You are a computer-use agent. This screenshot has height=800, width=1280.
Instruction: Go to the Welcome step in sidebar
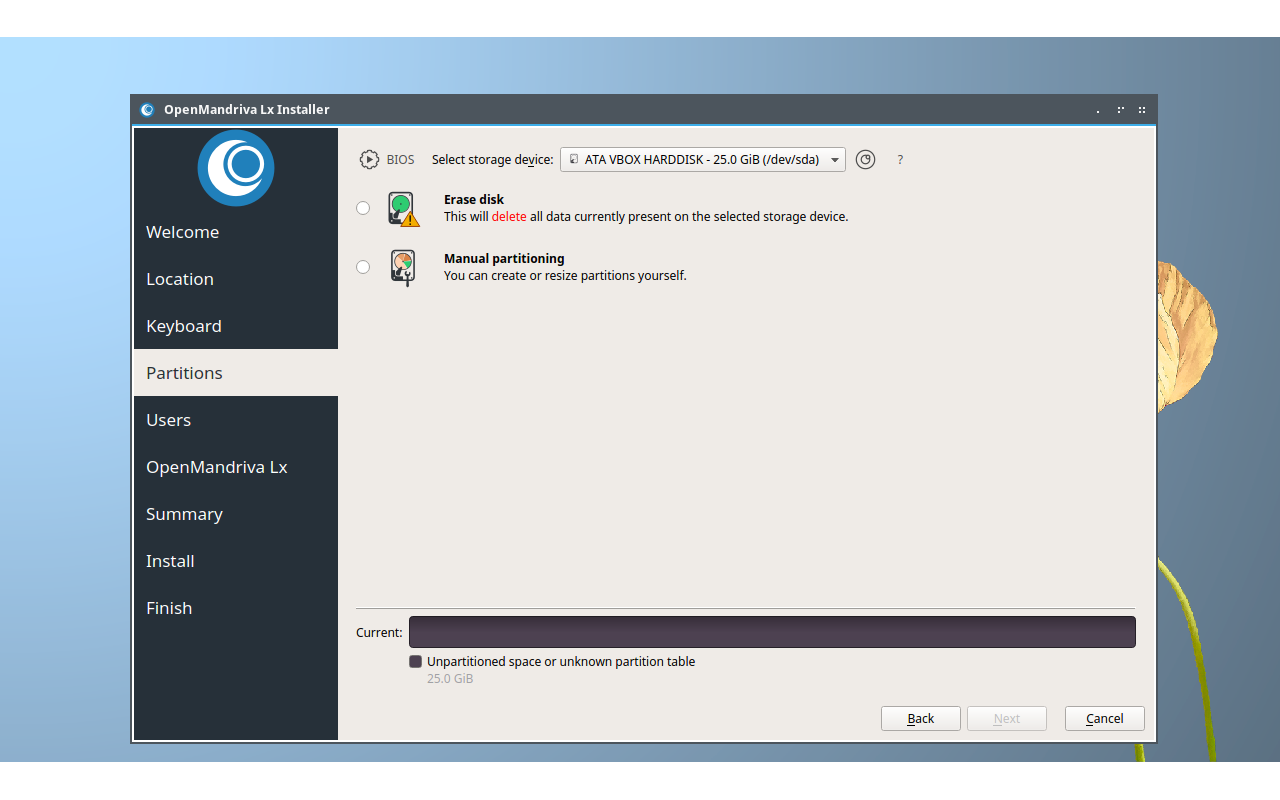pyautogui.click(x=182, y=232)
